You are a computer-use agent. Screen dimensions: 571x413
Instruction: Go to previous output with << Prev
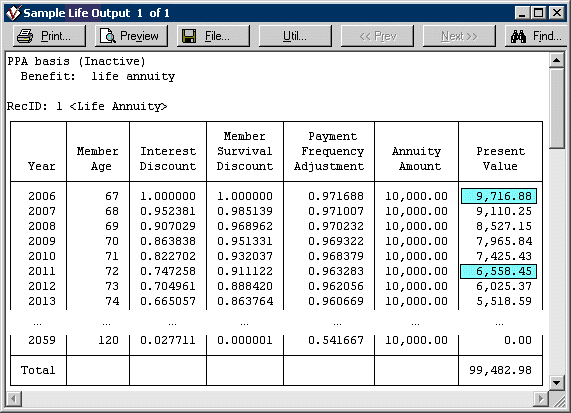(x=377, y=36)
